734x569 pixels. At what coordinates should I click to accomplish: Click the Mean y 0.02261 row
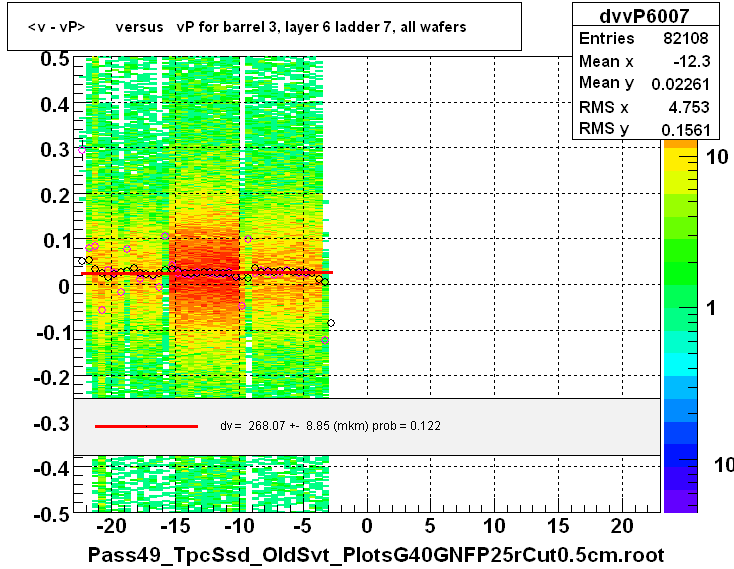pos(644,83)
